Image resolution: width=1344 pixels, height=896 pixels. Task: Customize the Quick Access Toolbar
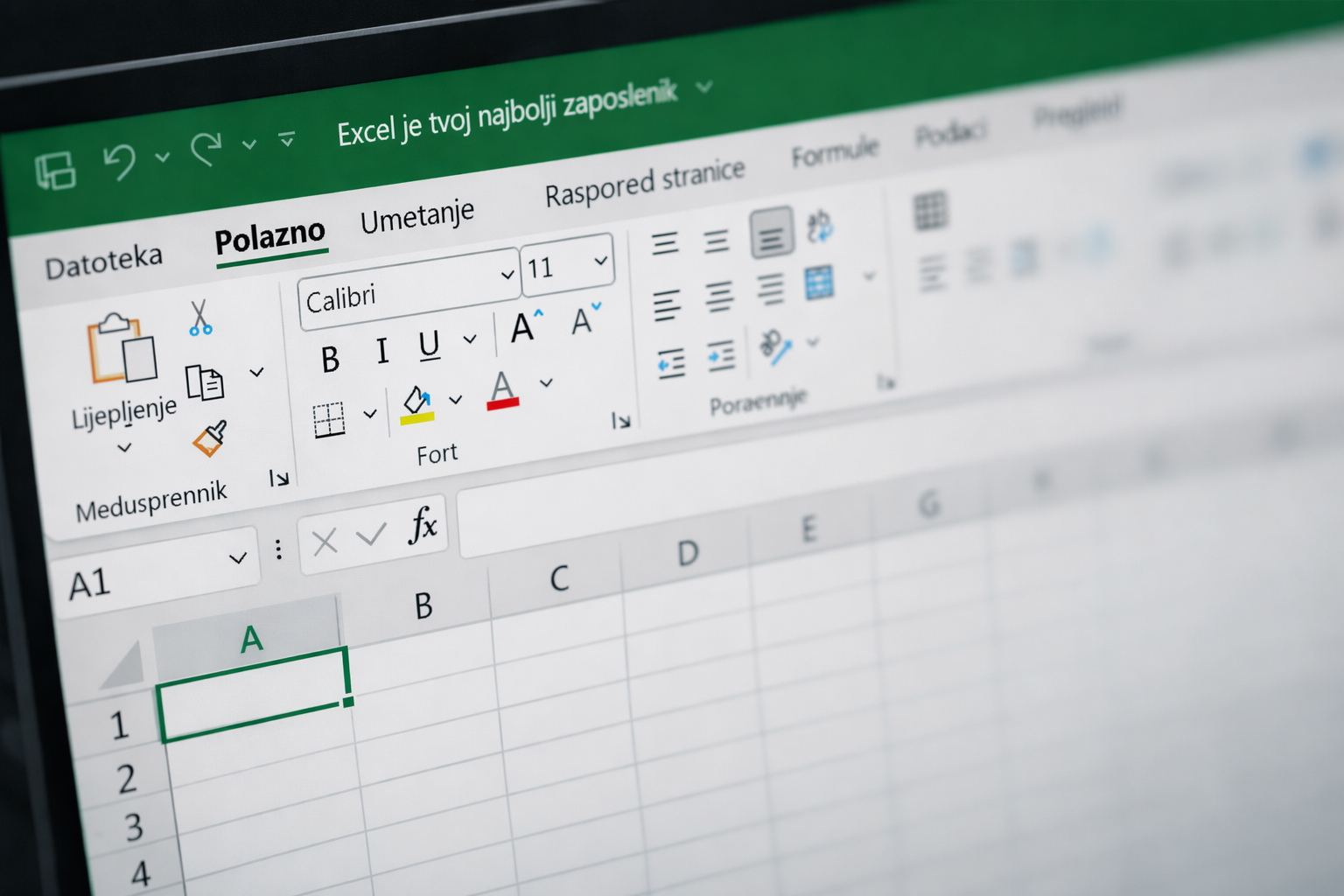coord(286,138)
